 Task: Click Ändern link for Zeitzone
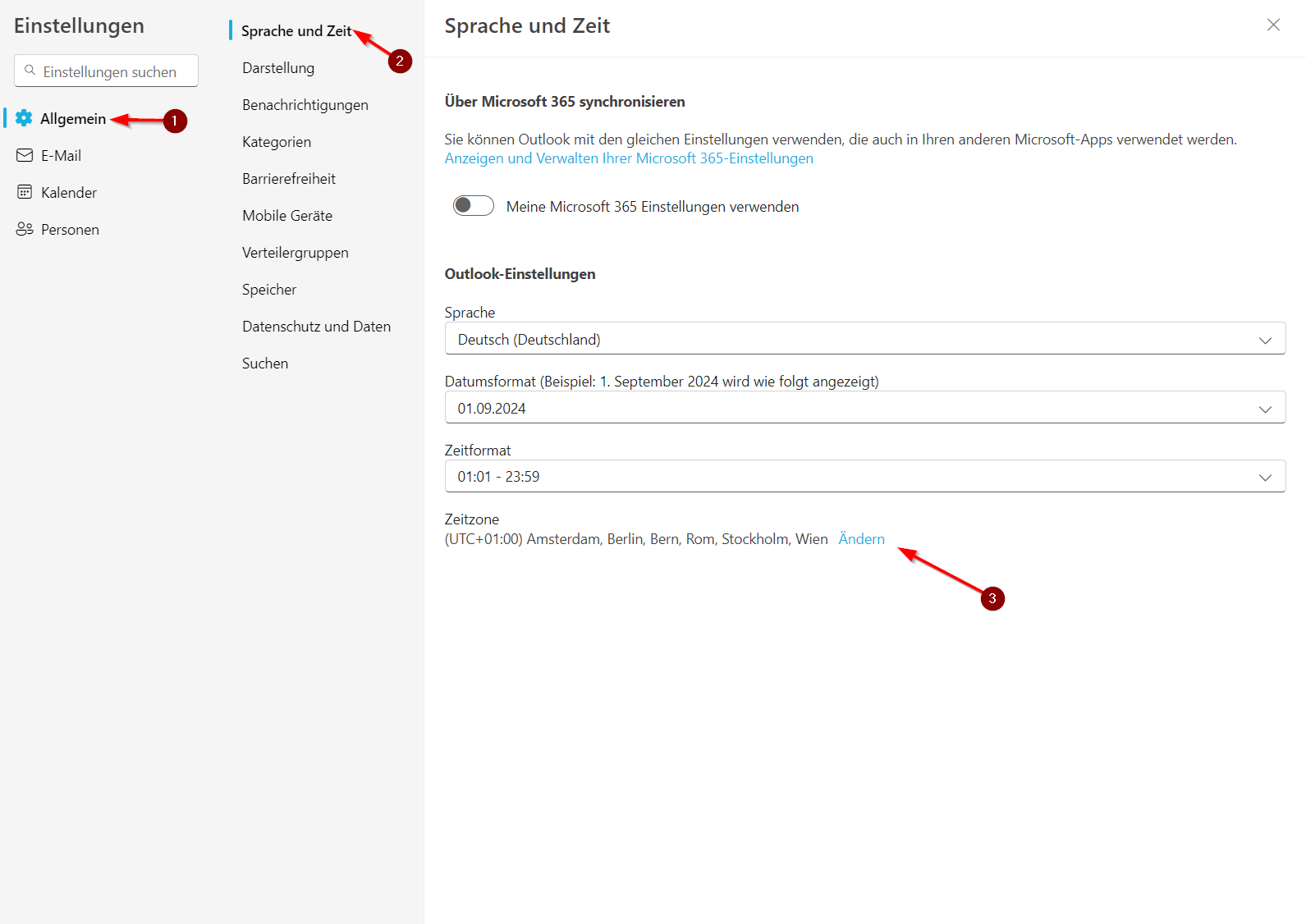click(861, 539)
